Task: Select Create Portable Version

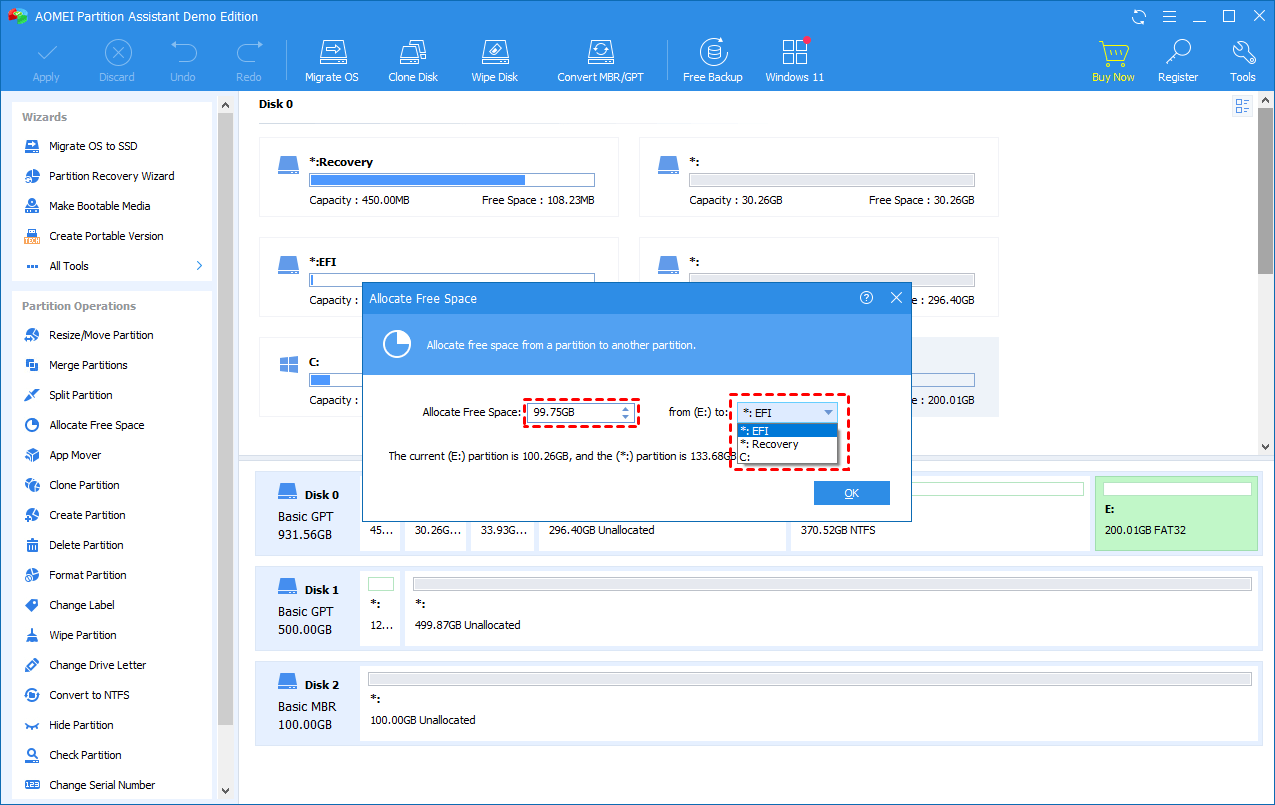Action: coord(106,236)
